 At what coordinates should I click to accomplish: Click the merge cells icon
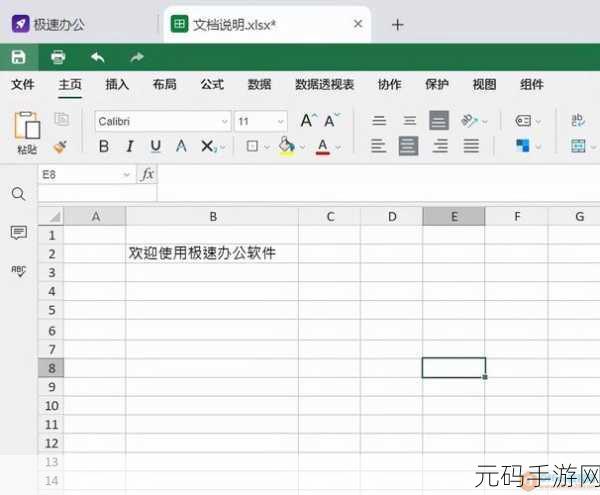(x=578, y=146)
